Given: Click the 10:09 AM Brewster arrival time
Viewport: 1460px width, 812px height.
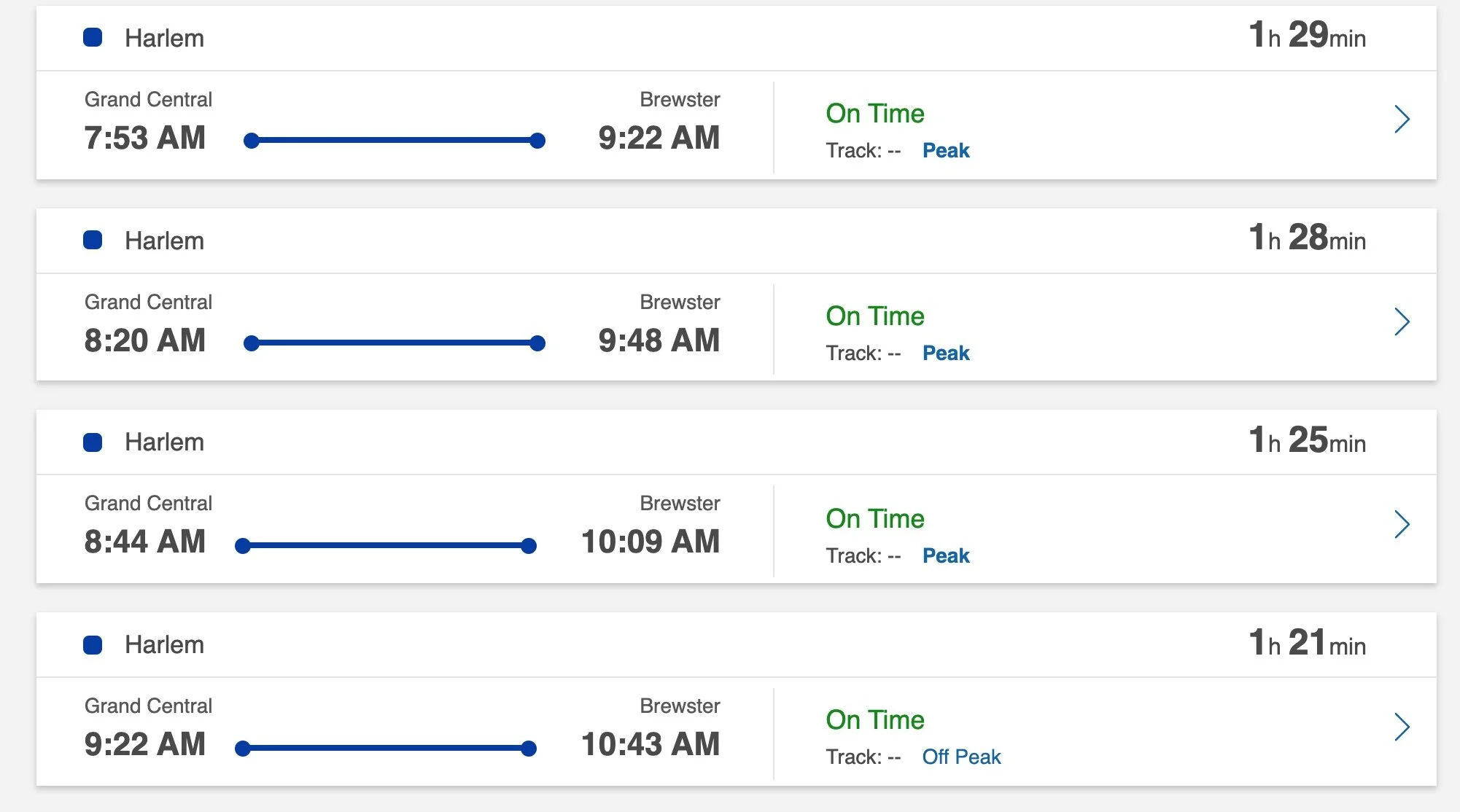Looking at the screenshot, I should (x=651, y=542).
